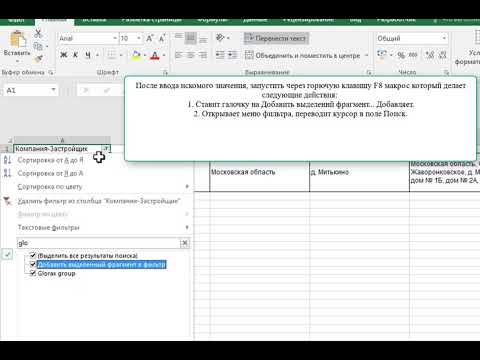Click the Cut scissors icon
The width and height of the screenshot is (480, 360).
pos(38,33)
